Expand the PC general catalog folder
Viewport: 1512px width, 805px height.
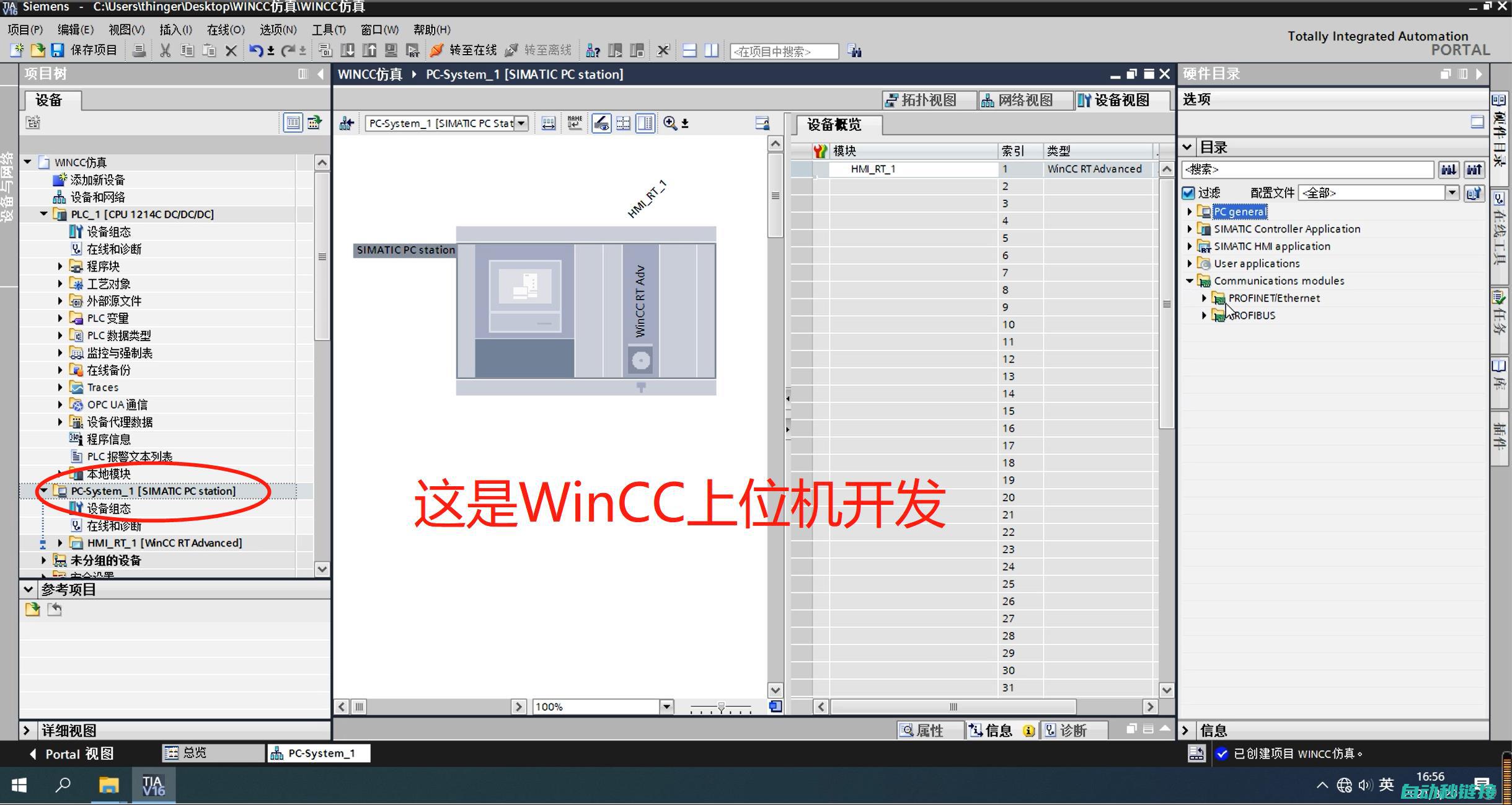[1189, 211]
